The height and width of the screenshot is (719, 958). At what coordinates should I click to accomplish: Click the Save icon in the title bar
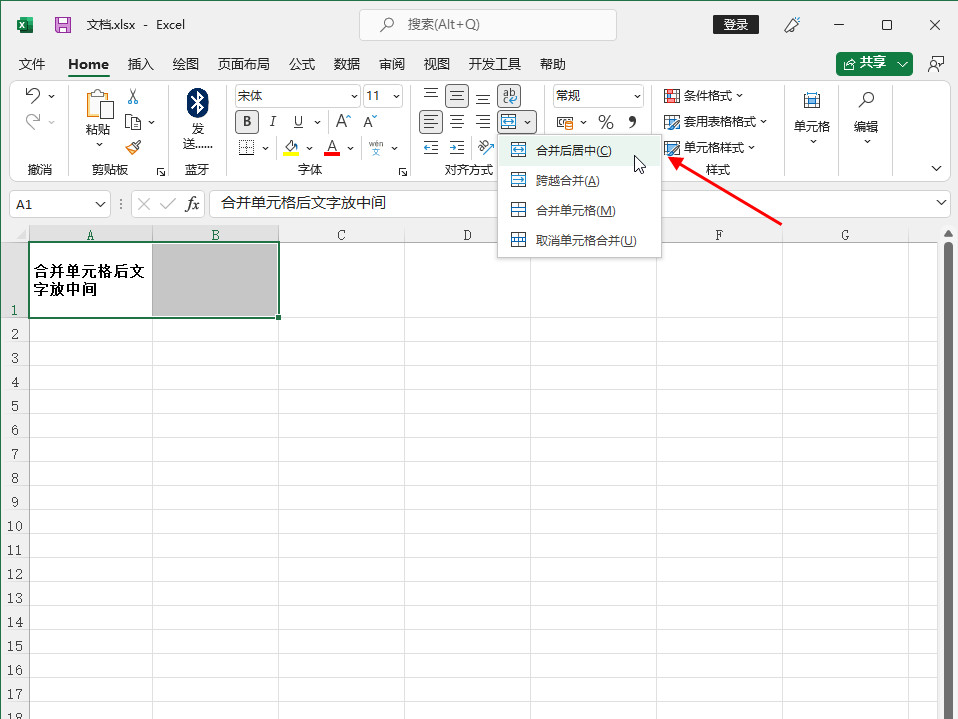click(x=62, y=24)
